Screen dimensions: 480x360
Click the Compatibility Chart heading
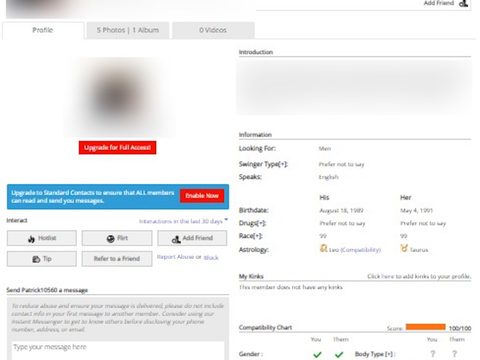265,328
